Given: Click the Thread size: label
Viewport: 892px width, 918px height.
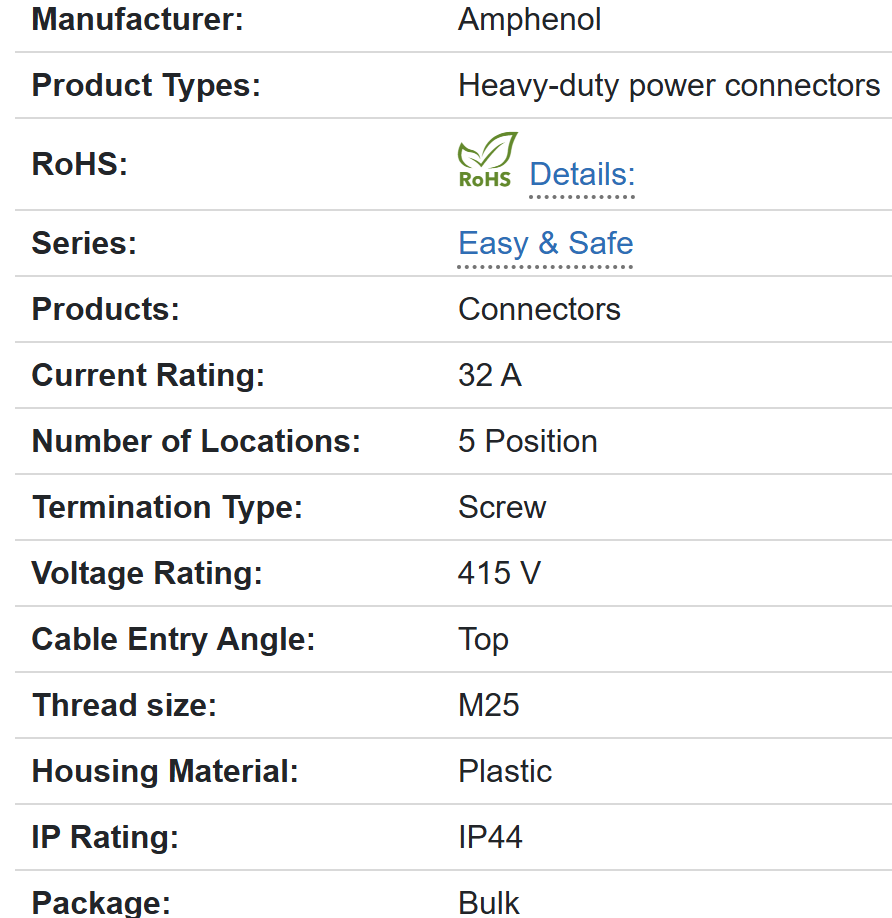Looking at the screenshot, I should (124, 705).
